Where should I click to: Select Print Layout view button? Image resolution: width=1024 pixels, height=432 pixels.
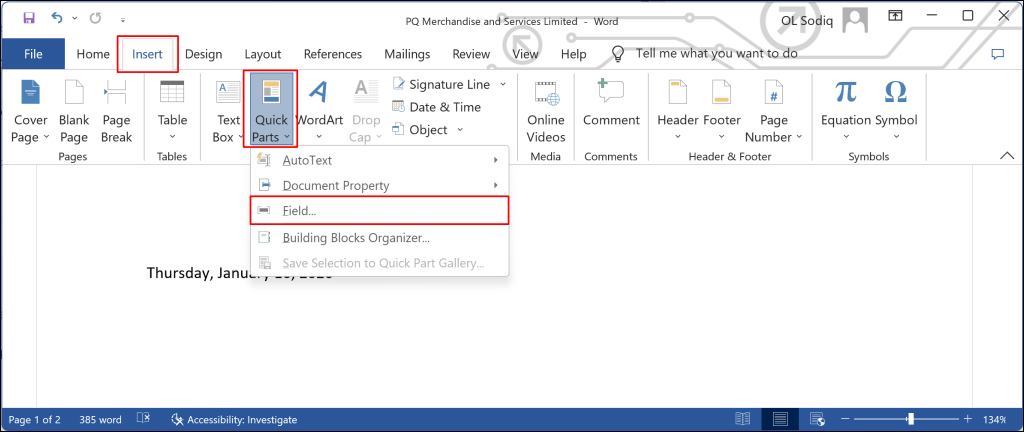(x=780, y=419)
